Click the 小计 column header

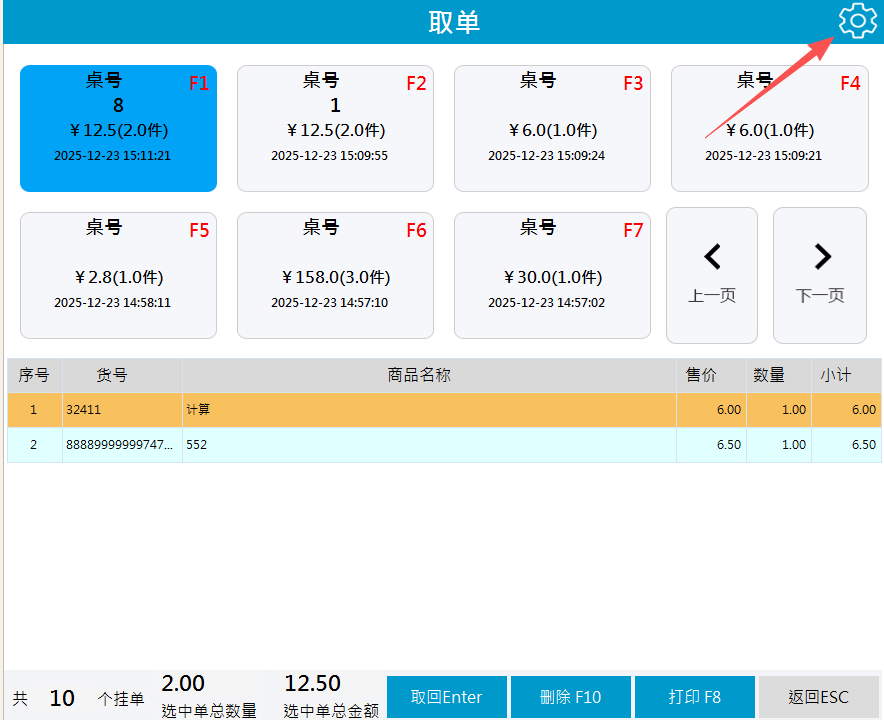836,375
